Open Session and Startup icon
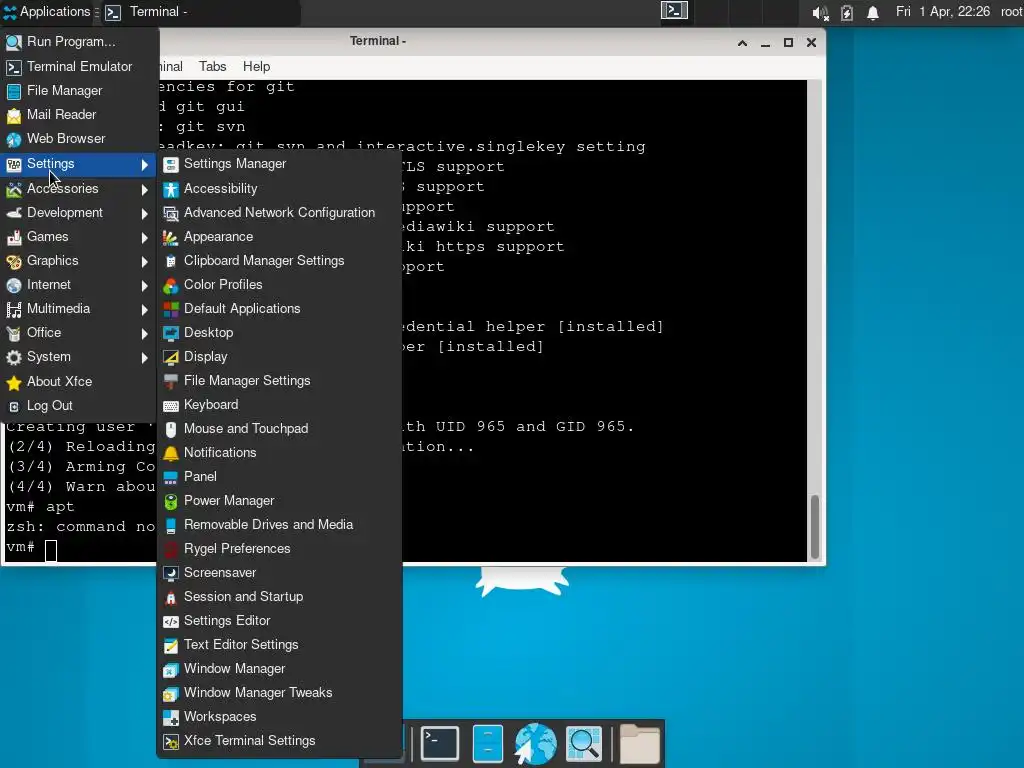The image size is (1024, 768). click(x=170, y=598)
